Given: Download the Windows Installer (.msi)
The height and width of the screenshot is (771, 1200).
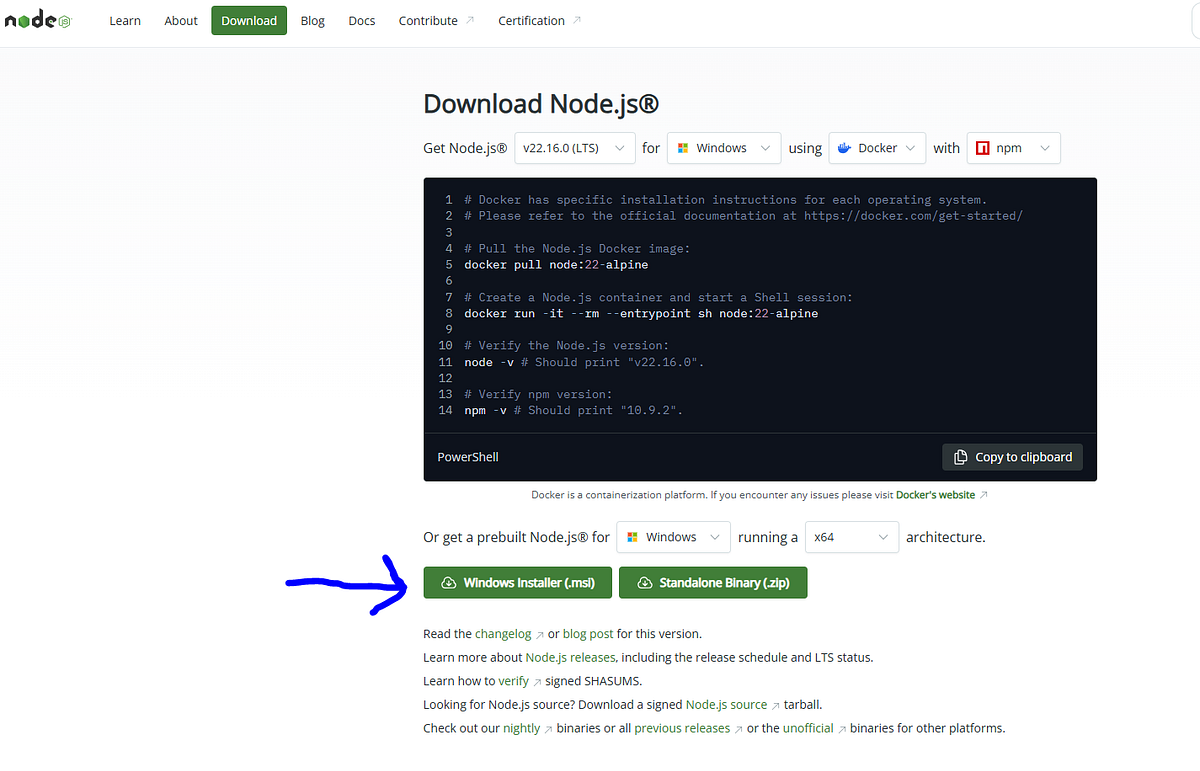Looking at the screenshot, I should [517, 582].
